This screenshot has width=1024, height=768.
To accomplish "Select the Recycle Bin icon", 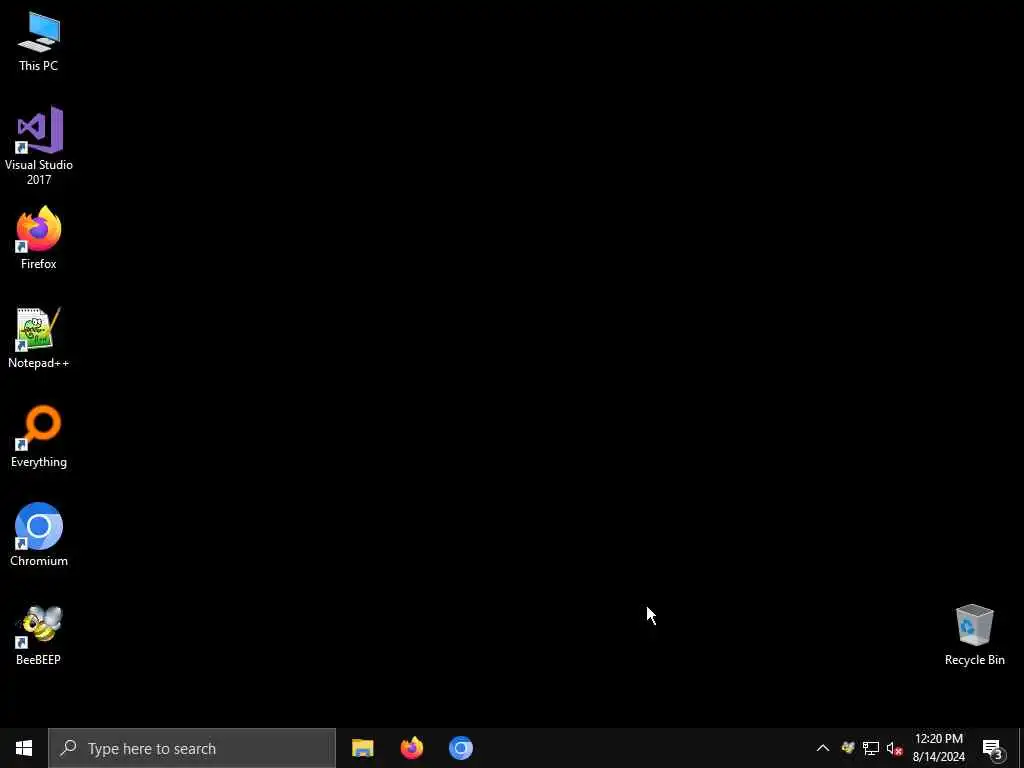I will 974,635.
